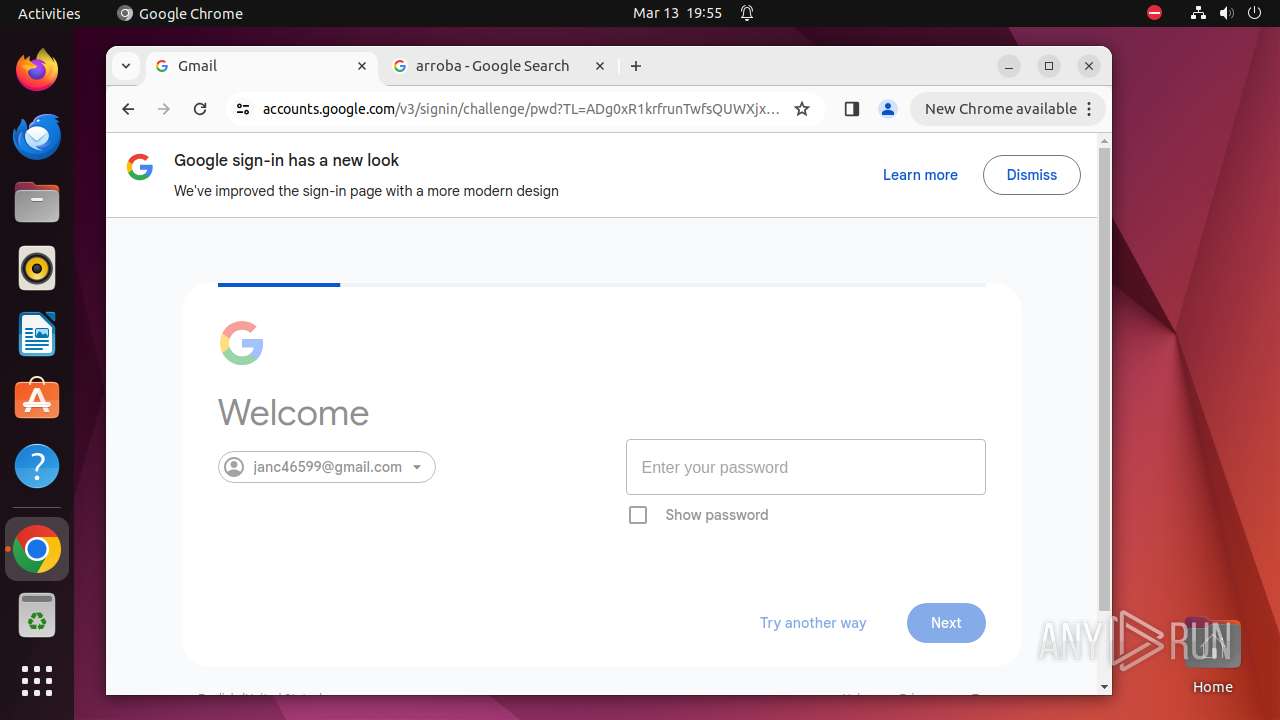
Task: Bookmark this page with the star
Action: coord(802,109)
